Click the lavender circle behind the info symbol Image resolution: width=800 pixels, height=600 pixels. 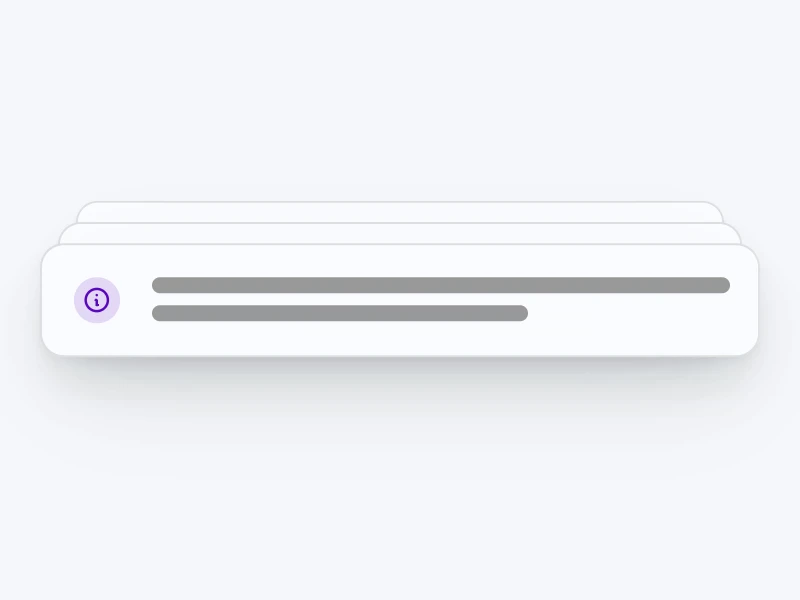coord(97,300)
